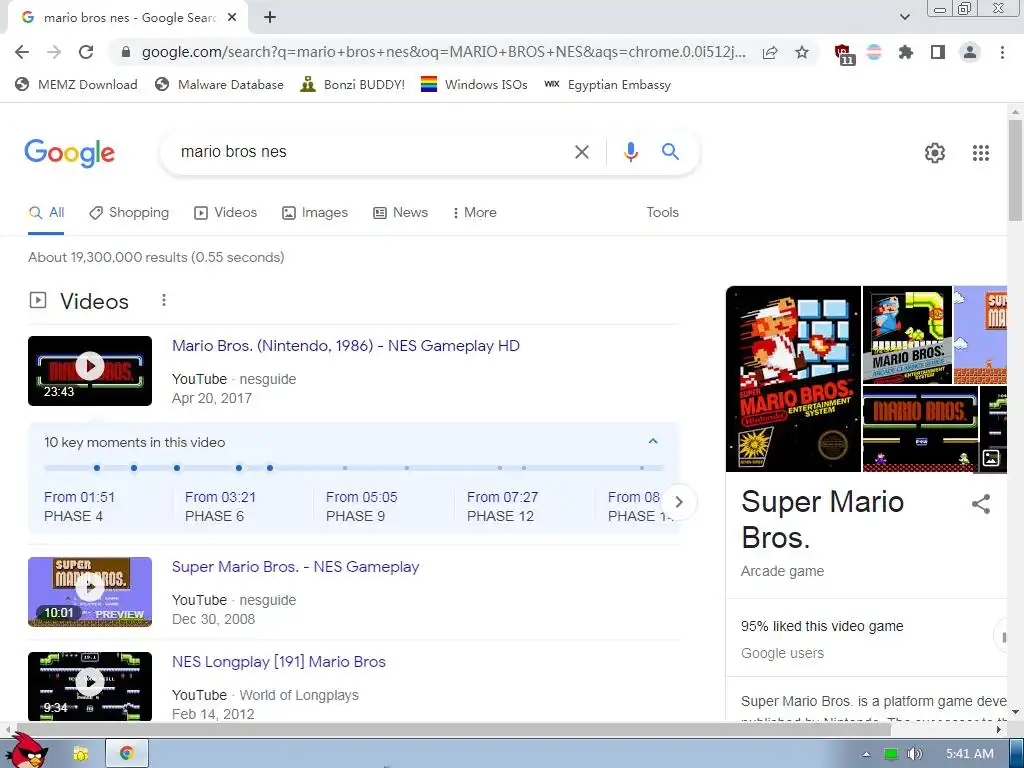Open the Google apps grid
Viewport: 1024px width, 768px height.
(x=981, y=153)
